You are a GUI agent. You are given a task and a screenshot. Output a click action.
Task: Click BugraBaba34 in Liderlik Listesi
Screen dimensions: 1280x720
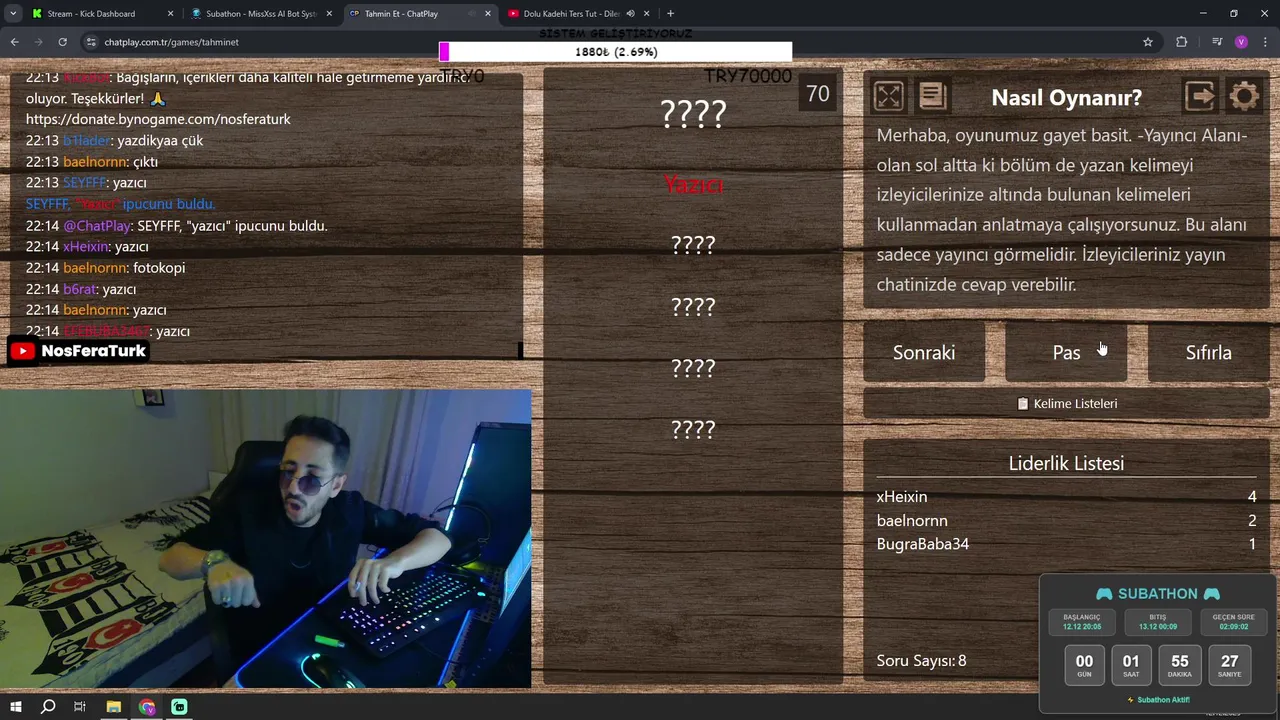(923, 545)
